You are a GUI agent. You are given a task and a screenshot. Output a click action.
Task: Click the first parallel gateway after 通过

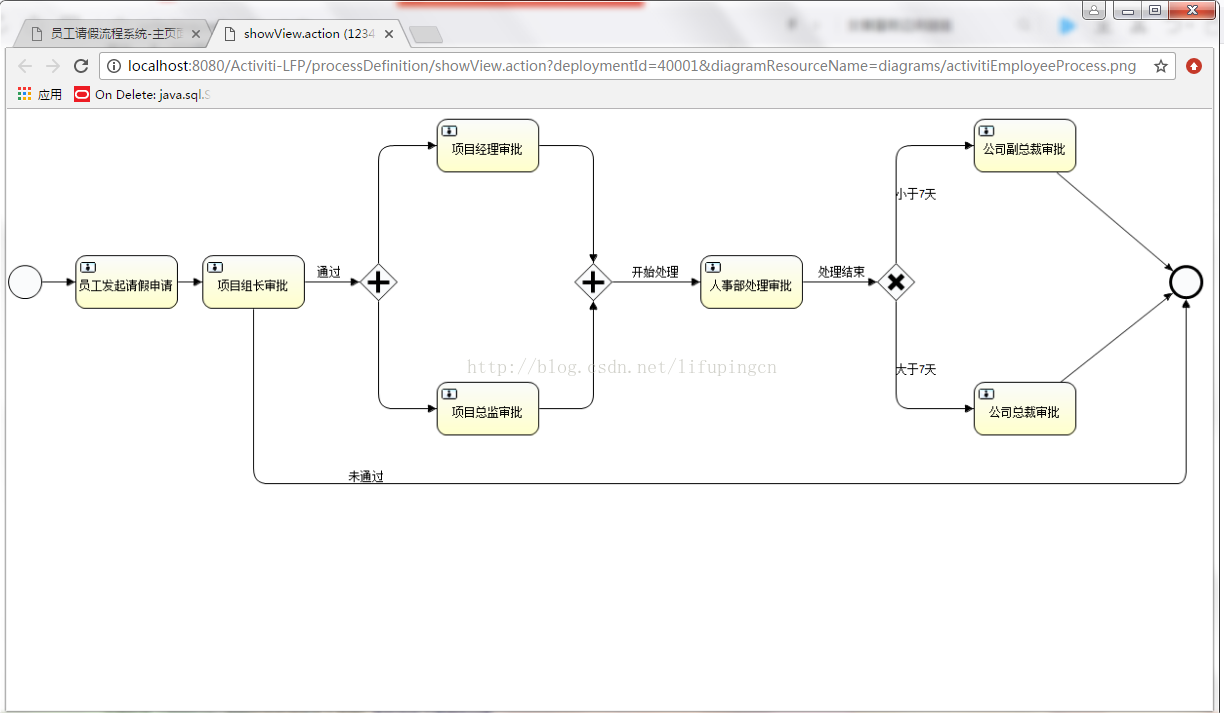click(378, 282)
